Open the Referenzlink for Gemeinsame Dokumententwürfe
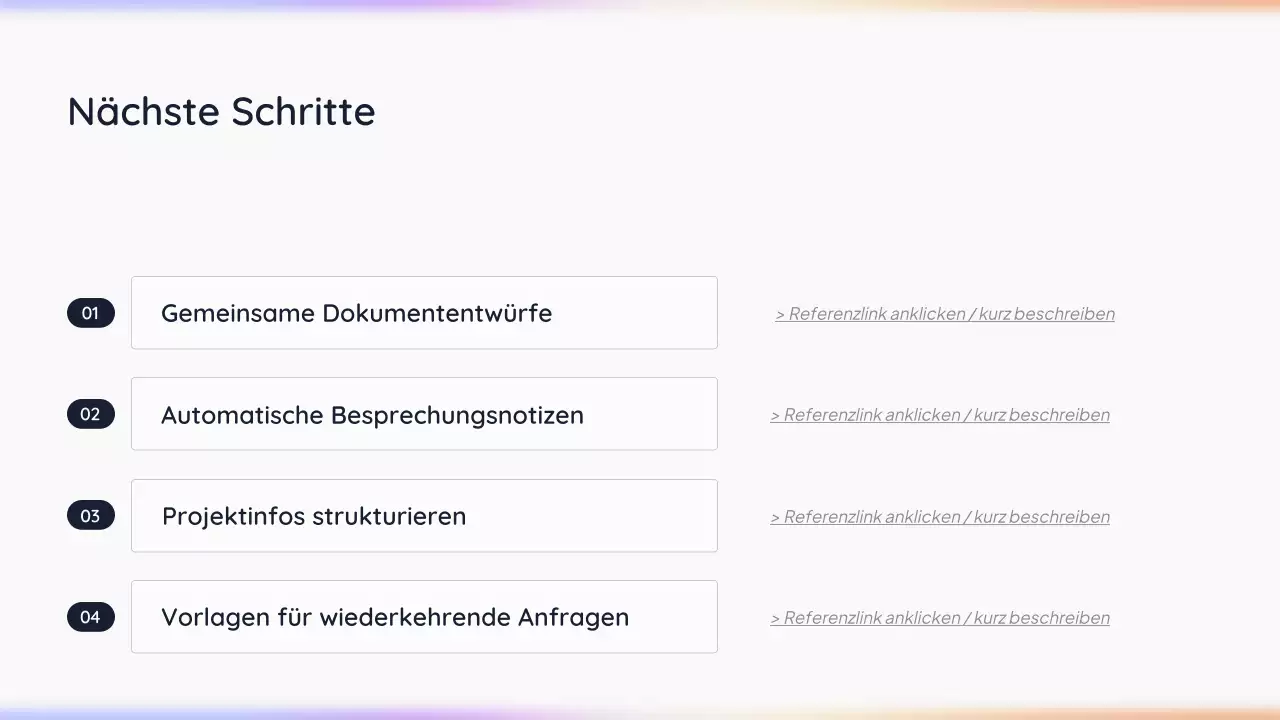The image size is (1280, 720). click(x=944, y=313)
